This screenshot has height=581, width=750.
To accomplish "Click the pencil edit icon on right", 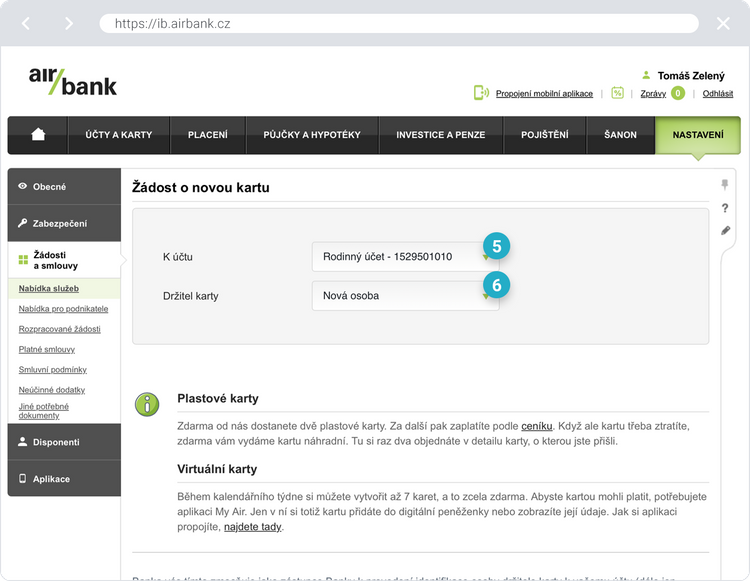I will pyautogui.click(x=726, y=231).
